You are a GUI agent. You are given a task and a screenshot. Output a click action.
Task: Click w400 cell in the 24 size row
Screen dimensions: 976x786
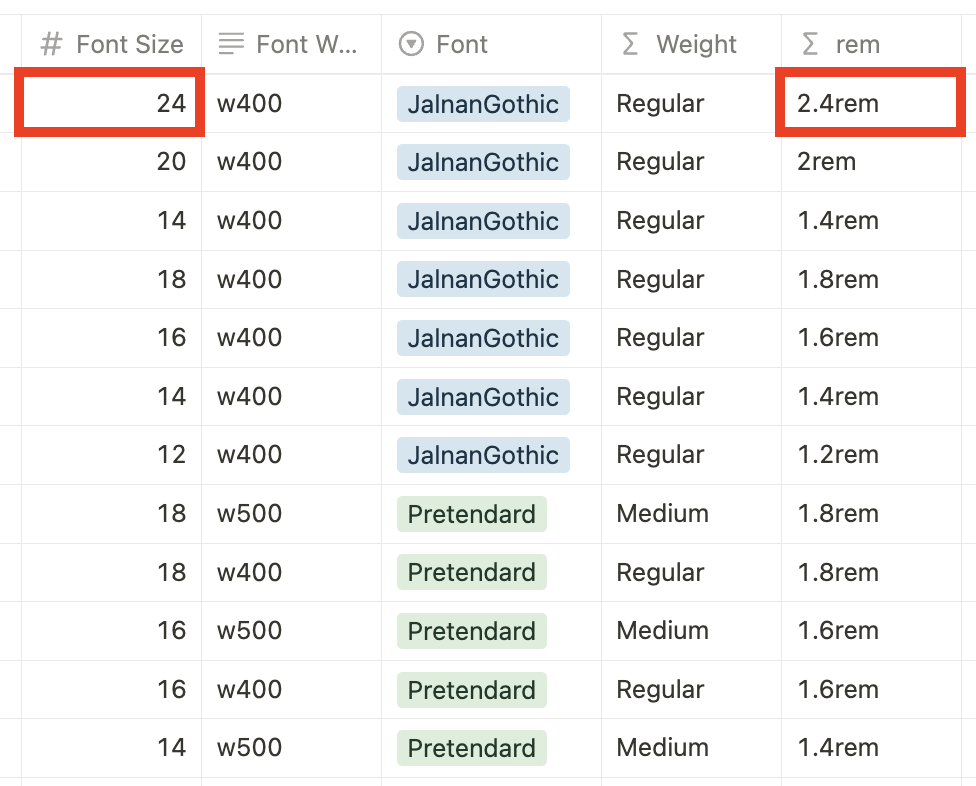click(x=291, y=103)
